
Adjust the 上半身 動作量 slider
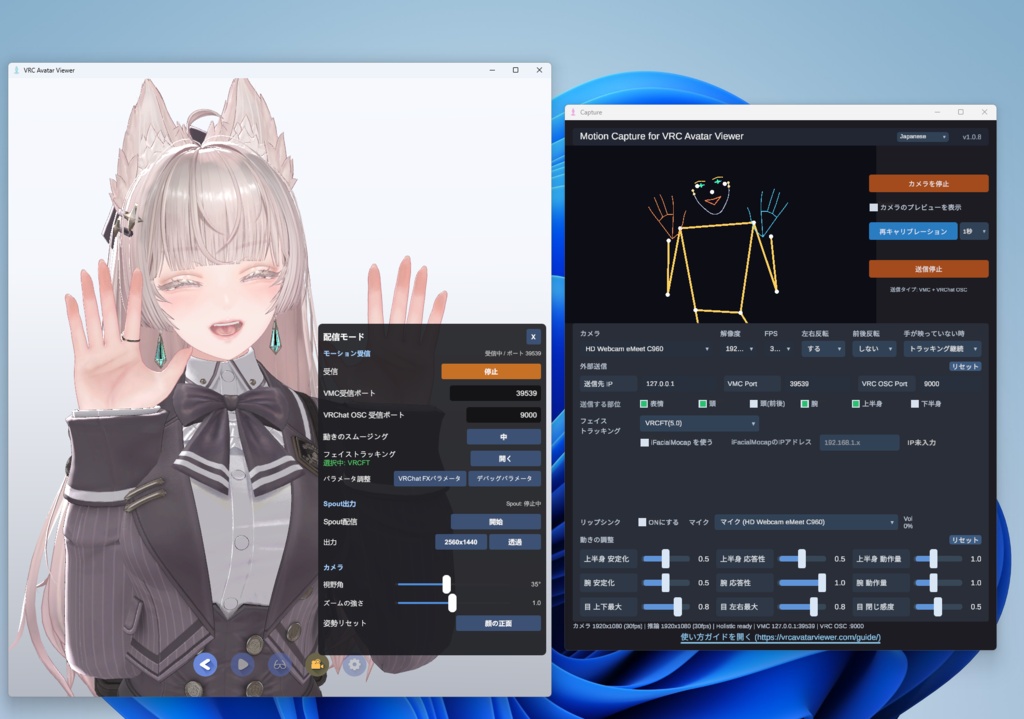933,559
